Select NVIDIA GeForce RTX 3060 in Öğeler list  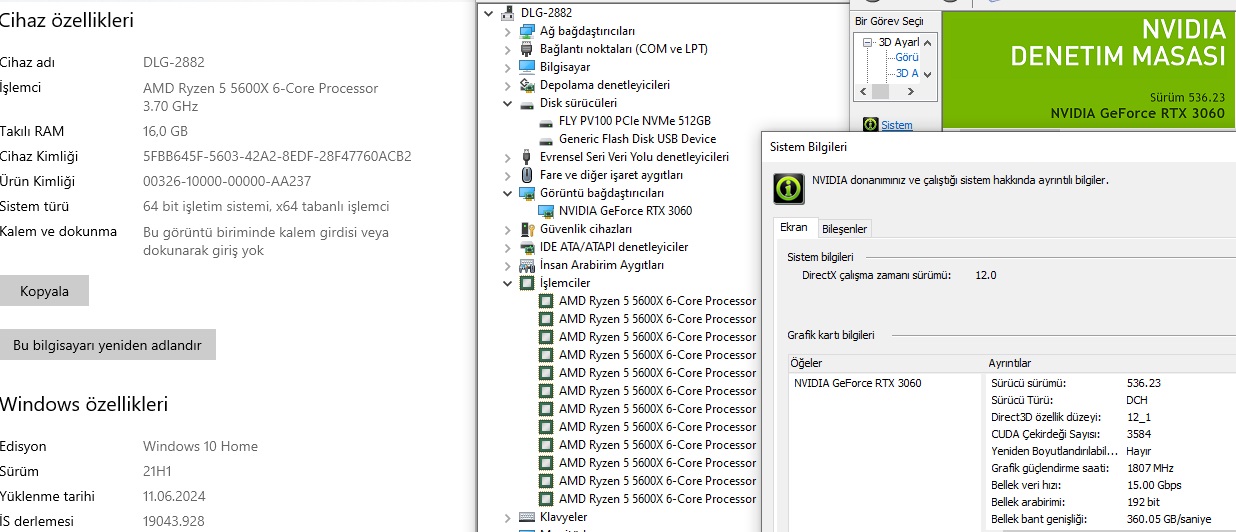858,383
